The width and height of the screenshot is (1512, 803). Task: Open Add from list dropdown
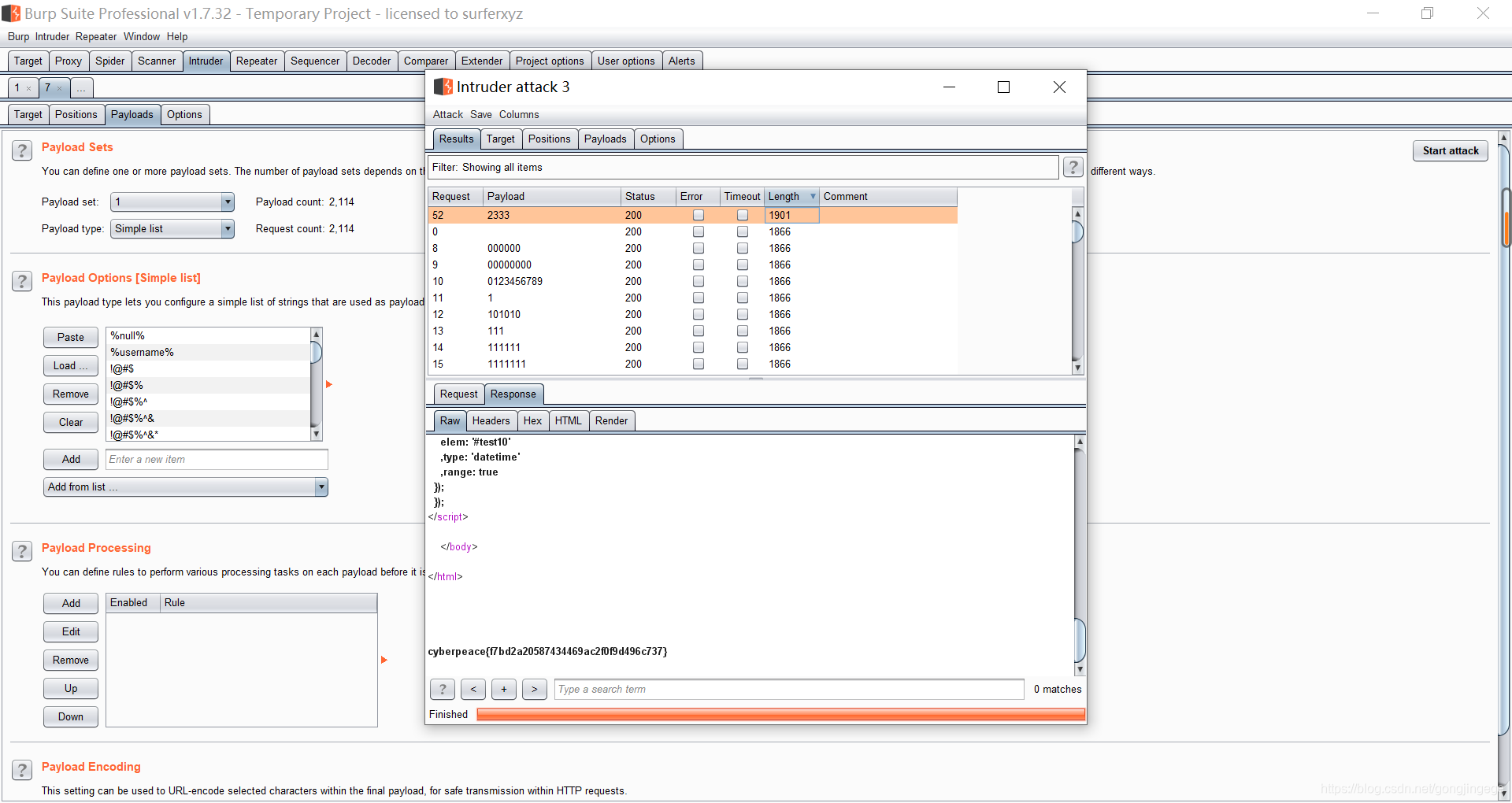pos(186,487)
